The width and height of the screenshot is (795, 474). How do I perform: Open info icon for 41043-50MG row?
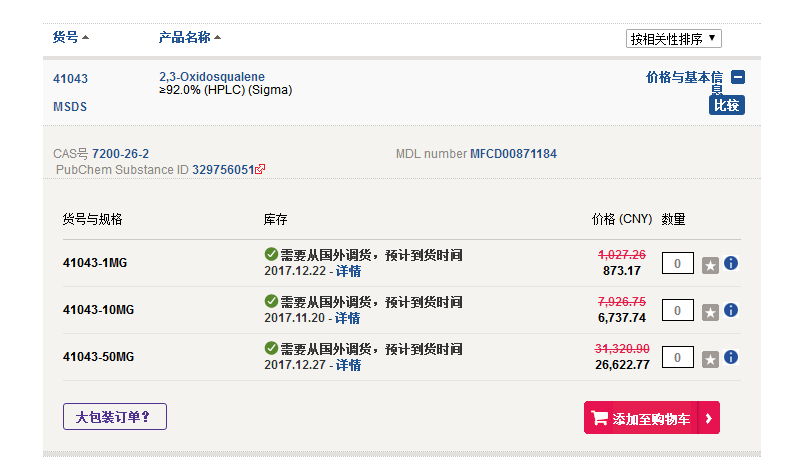pos(731,358)
